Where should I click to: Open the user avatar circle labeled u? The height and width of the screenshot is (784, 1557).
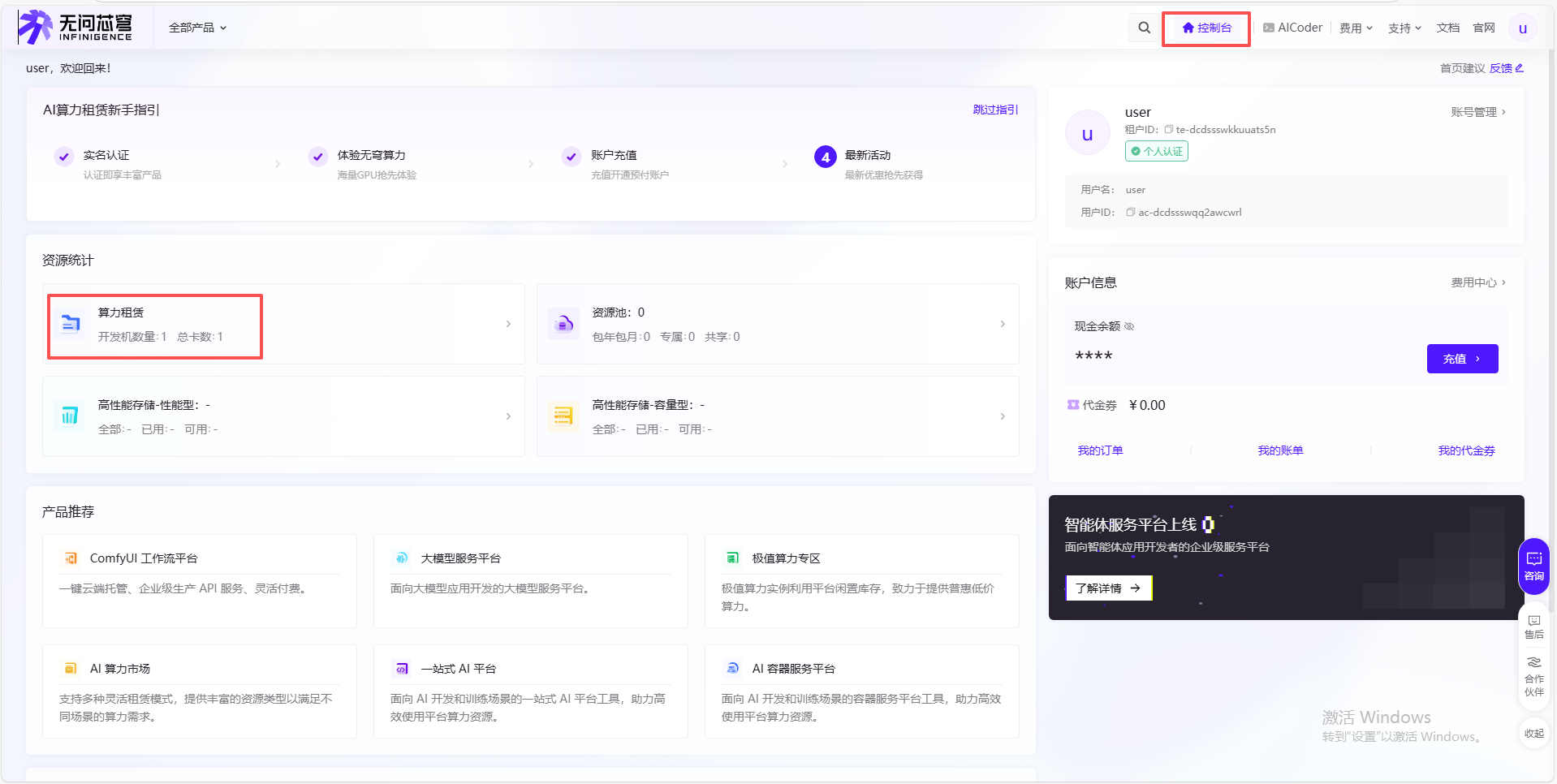pyautogui.click(x=1523, y=27)
